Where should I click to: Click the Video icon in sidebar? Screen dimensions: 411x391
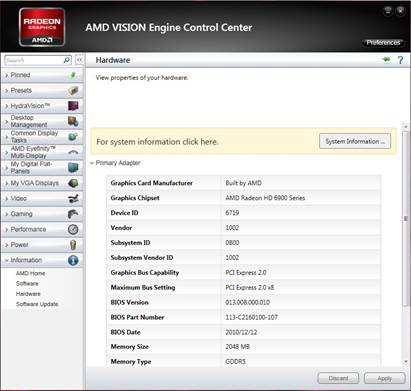[73, 198]
